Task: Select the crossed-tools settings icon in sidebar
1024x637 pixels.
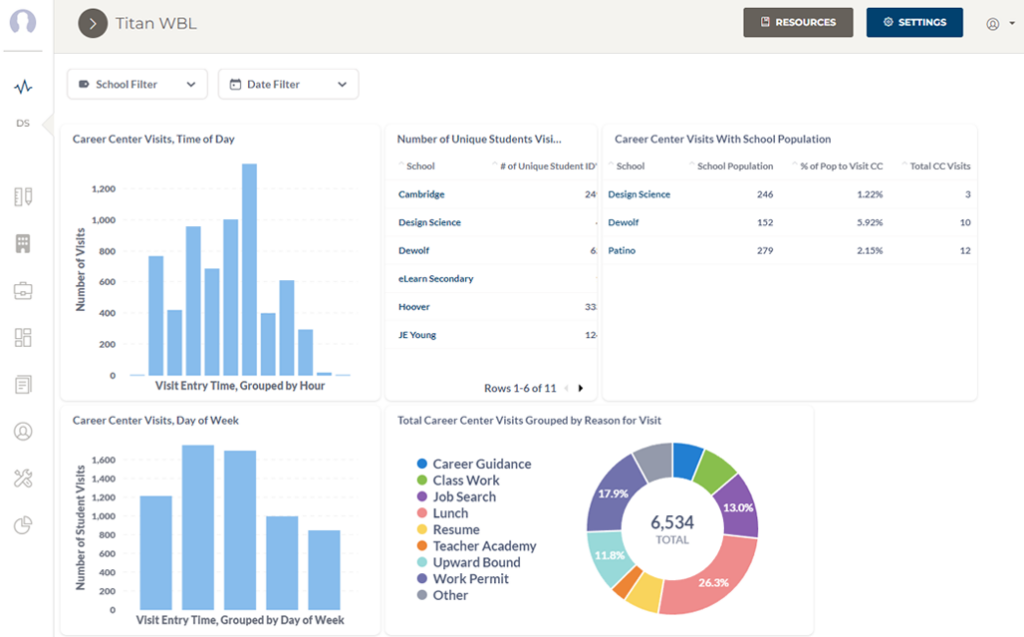Action: [23, 478]
